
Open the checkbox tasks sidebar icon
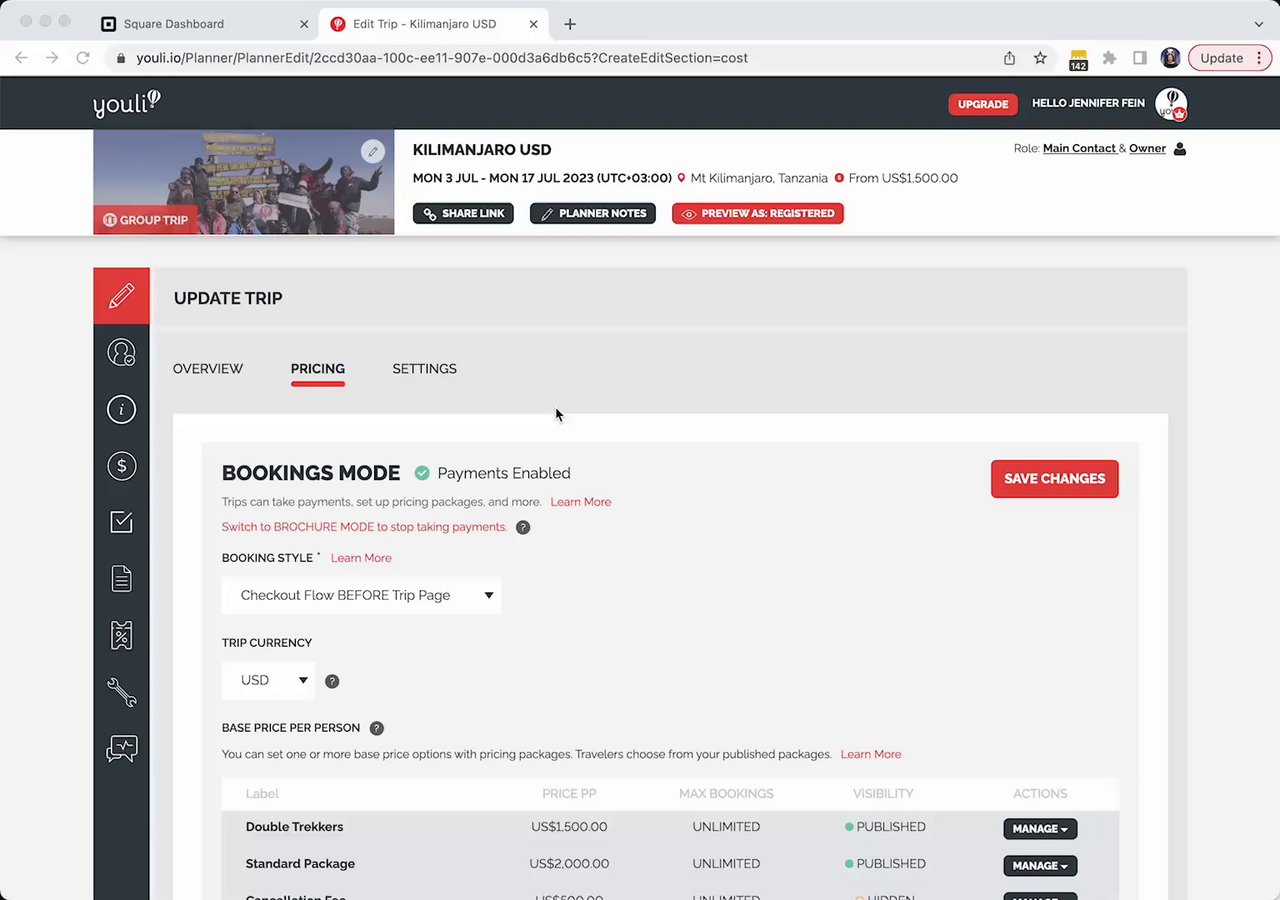tap(121, 522)
